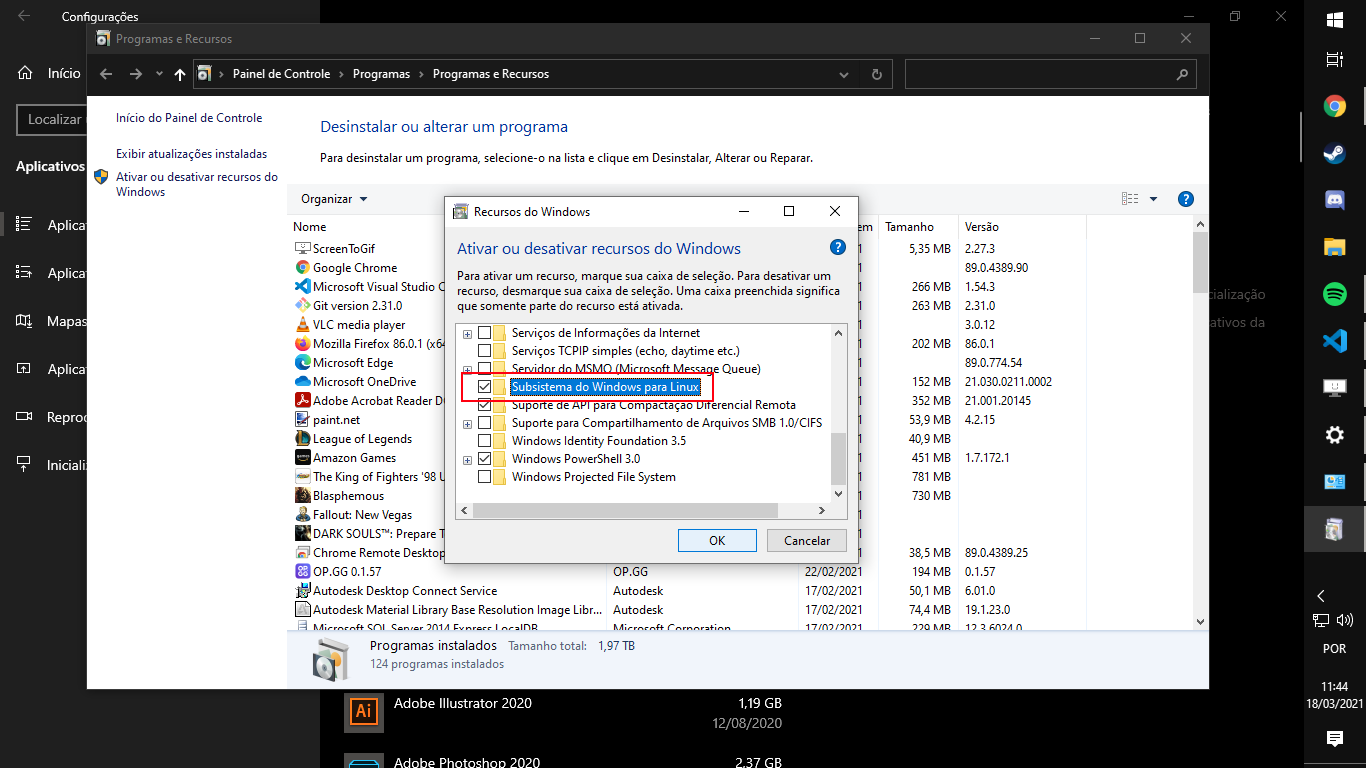Select Autodesk Desktop Connect Service entry
The height and width of the screenshot is (768, 1366).
point(404,590)
